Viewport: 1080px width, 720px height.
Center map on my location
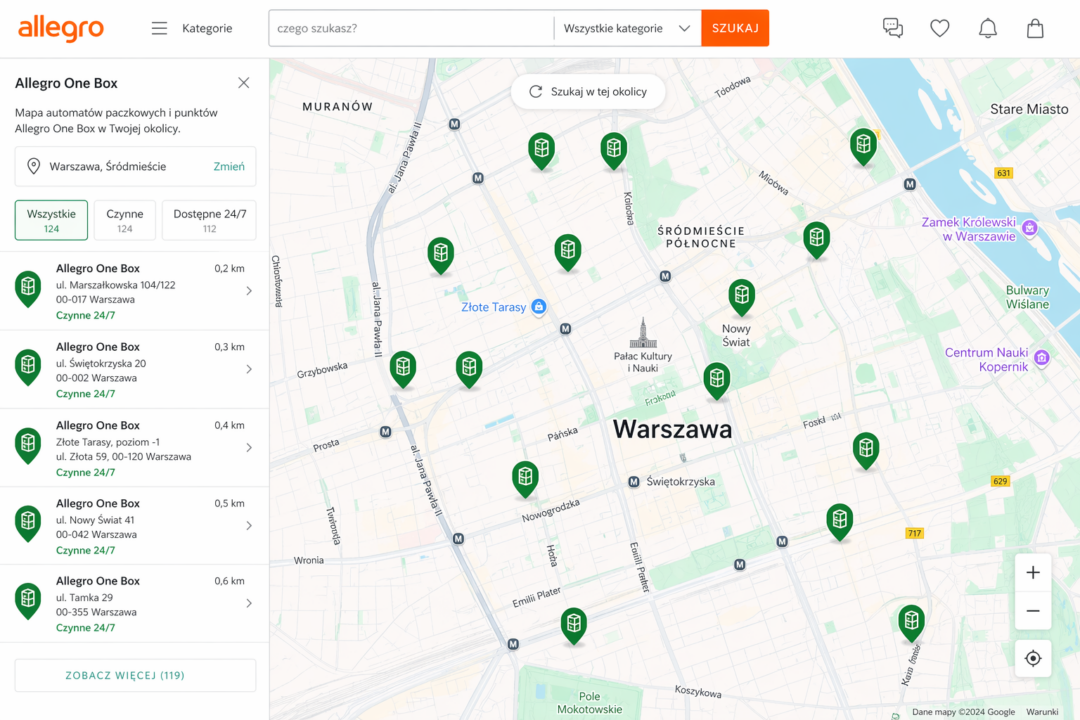[1032, 659]
